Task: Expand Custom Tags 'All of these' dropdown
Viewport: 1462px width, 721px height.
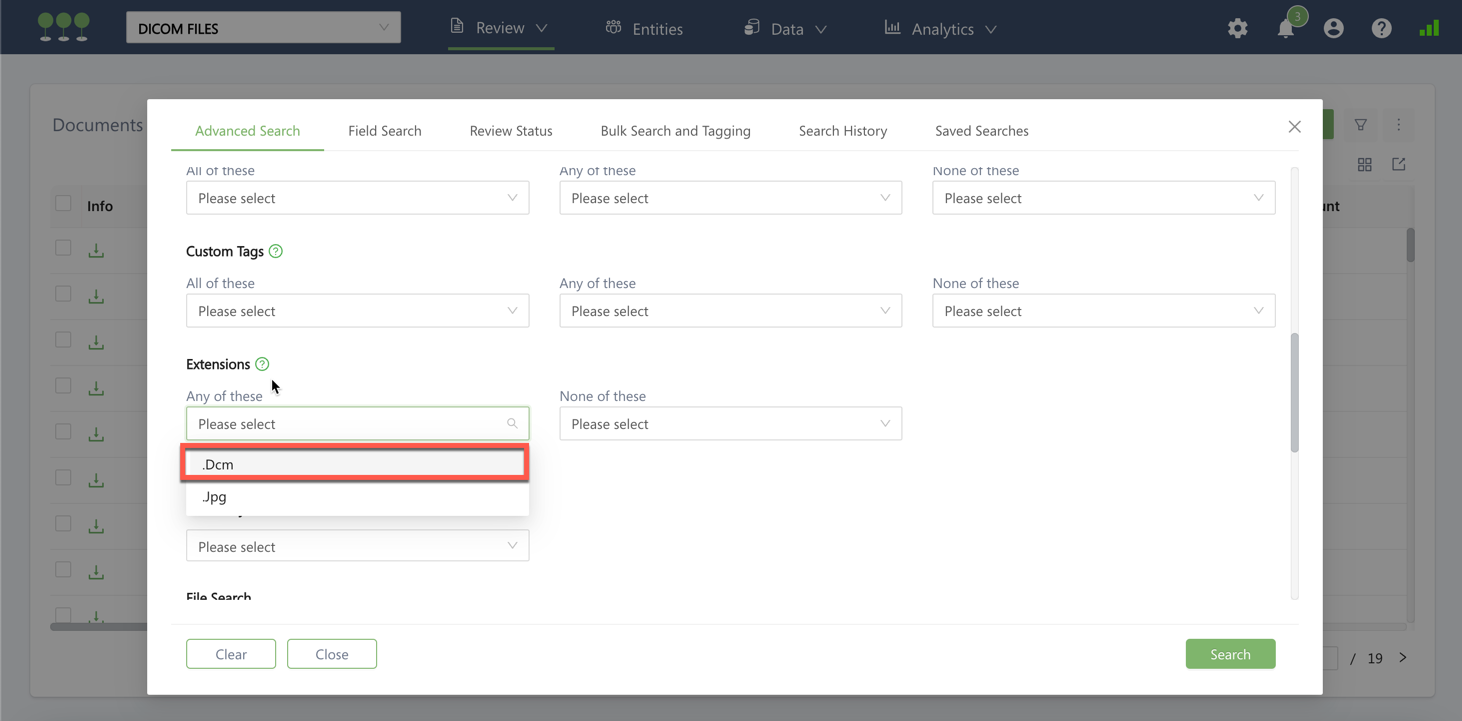Action: click(357, 311)
